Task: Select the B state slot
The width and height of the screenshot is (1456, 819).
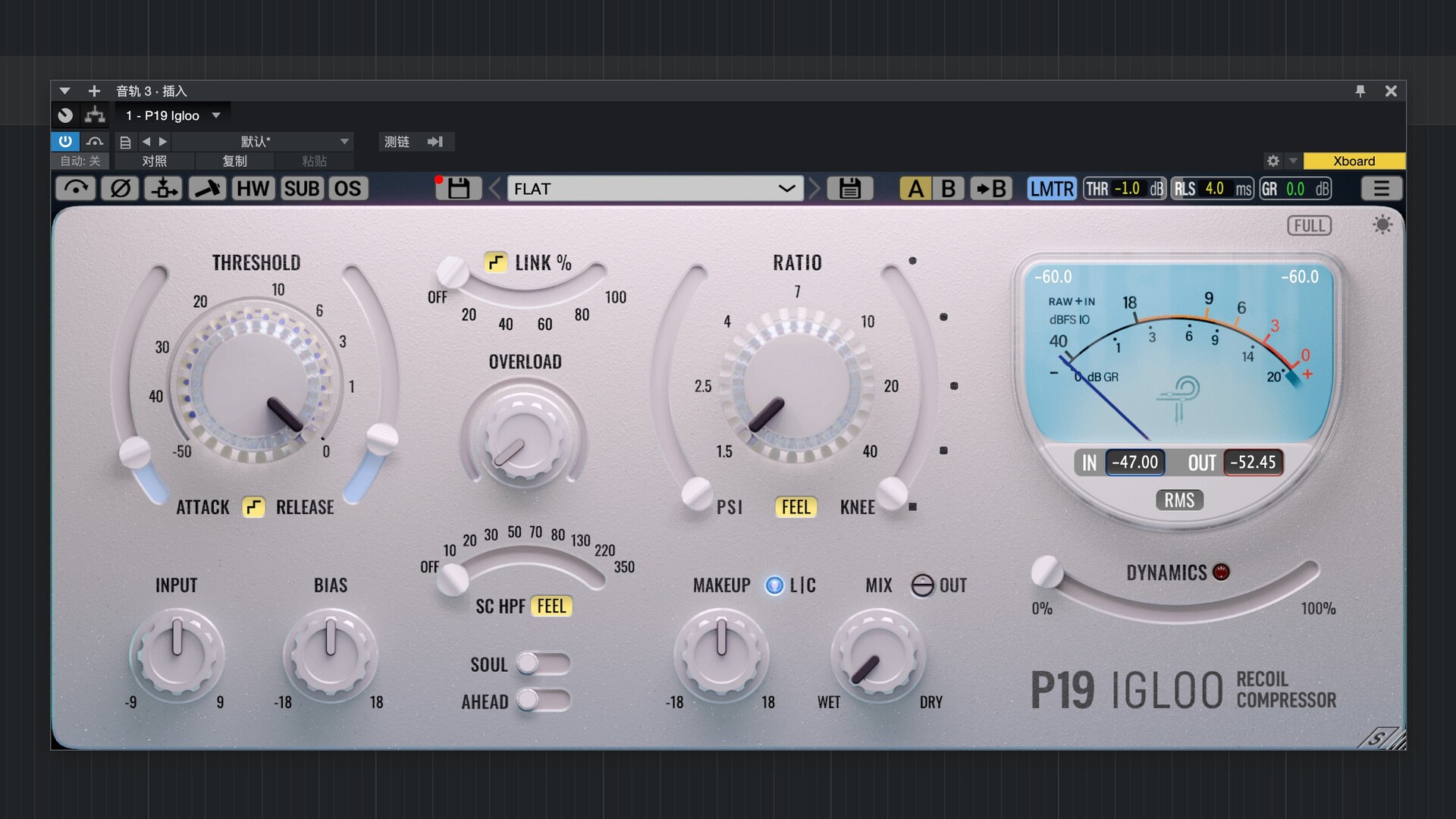Action: pyautogui.click(x=948, y=188)
